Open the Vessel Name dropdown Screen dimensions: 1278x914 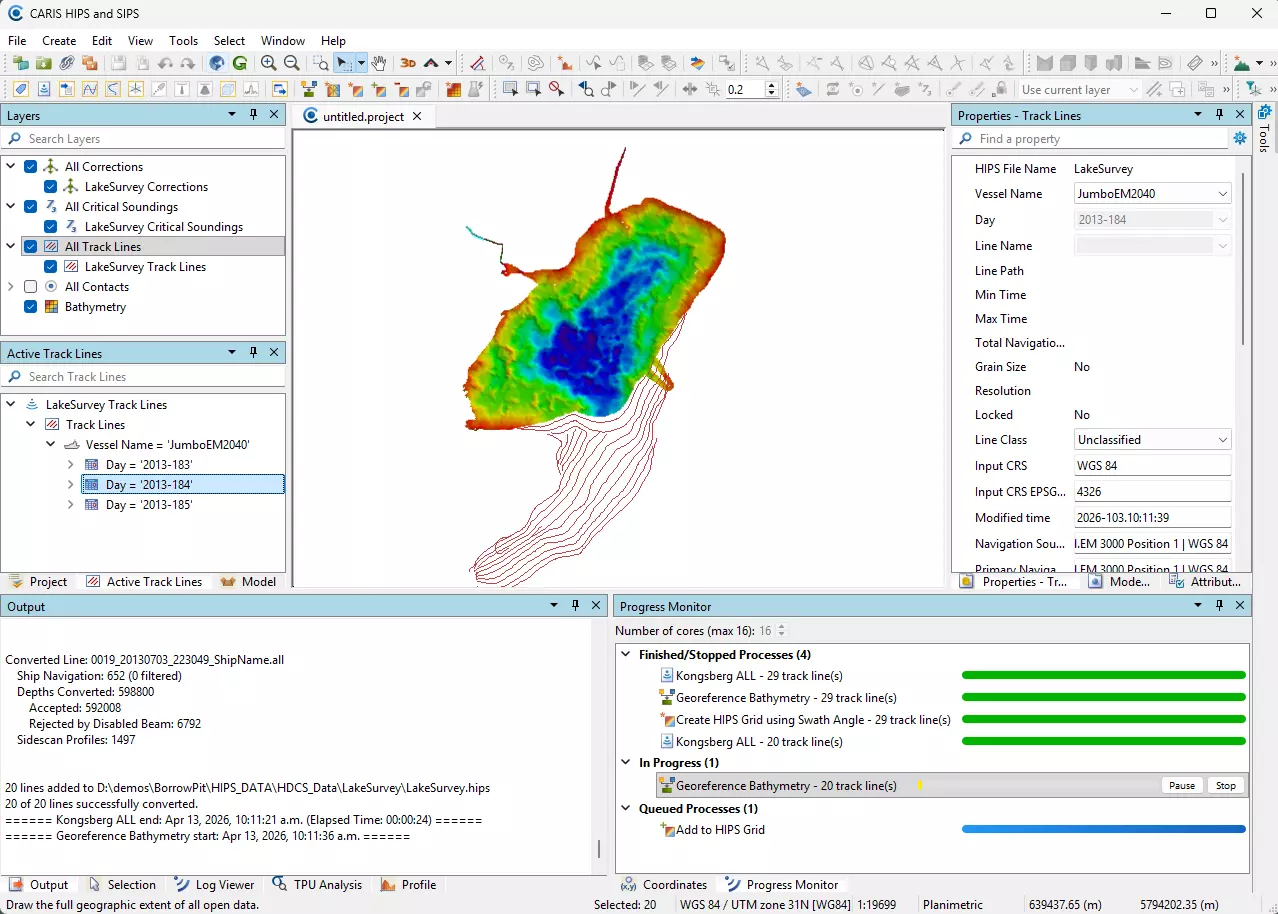click(x=1223, y=194)
